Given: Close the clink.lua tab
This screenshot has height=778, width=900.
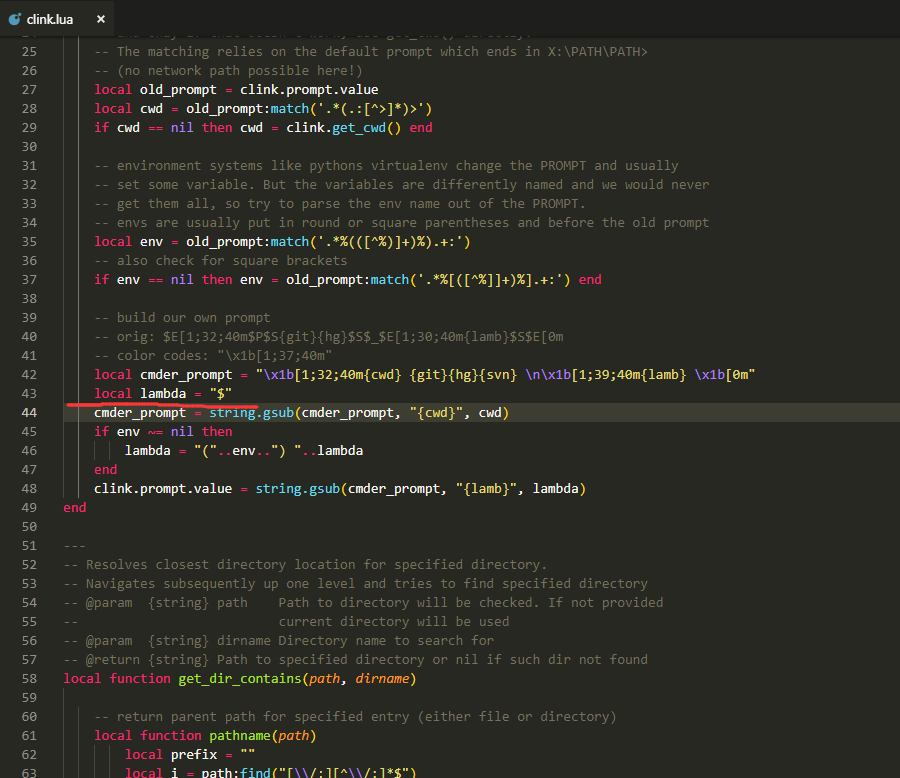Looking at the screenshot, I should point(100,19).
